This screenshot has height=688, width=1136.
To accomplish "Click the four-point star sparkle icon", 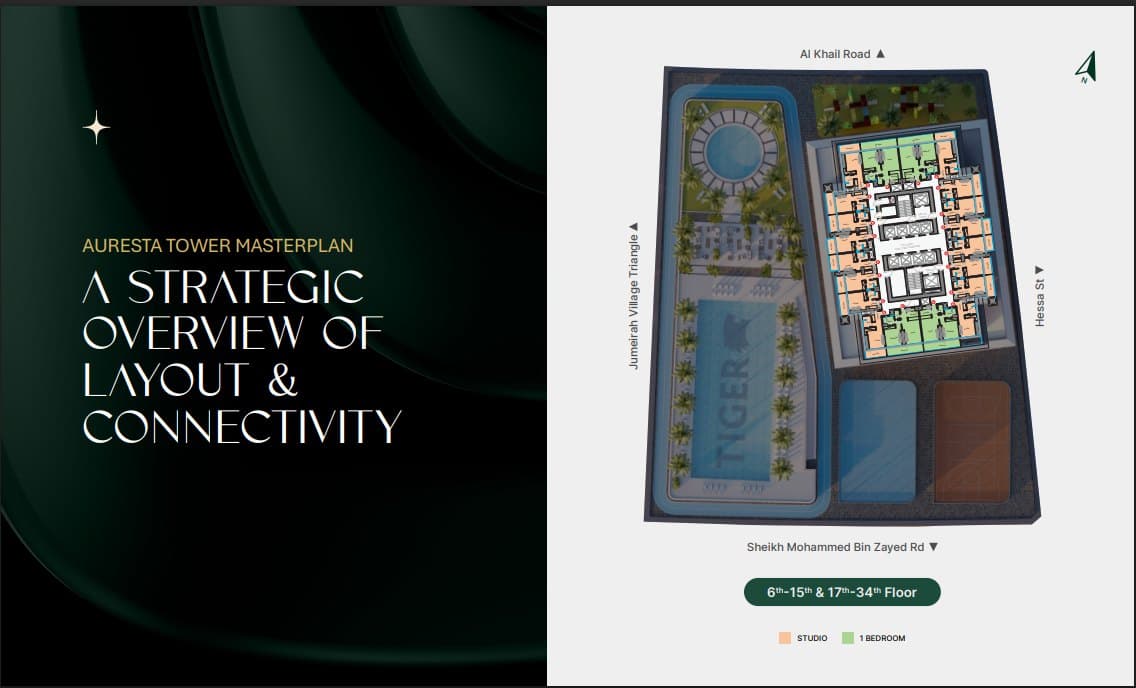I will (96, 127).
